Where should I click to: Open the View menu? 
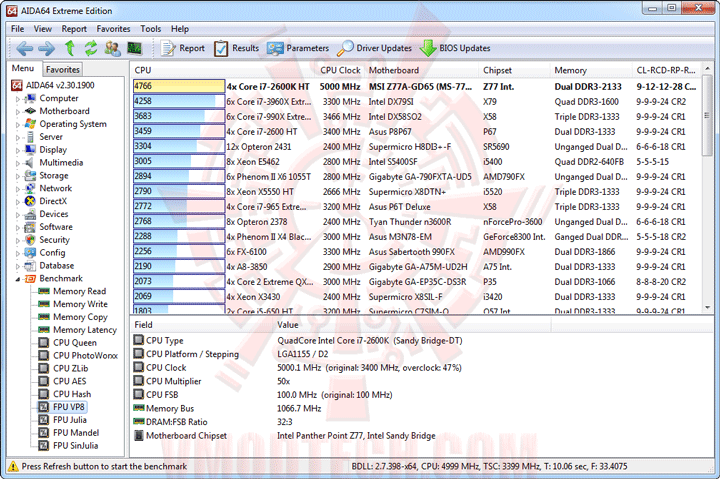tap(43, 29)
